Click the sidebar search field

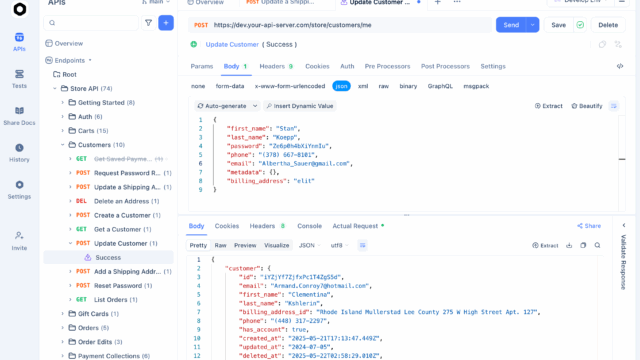[x=91, y=23]
